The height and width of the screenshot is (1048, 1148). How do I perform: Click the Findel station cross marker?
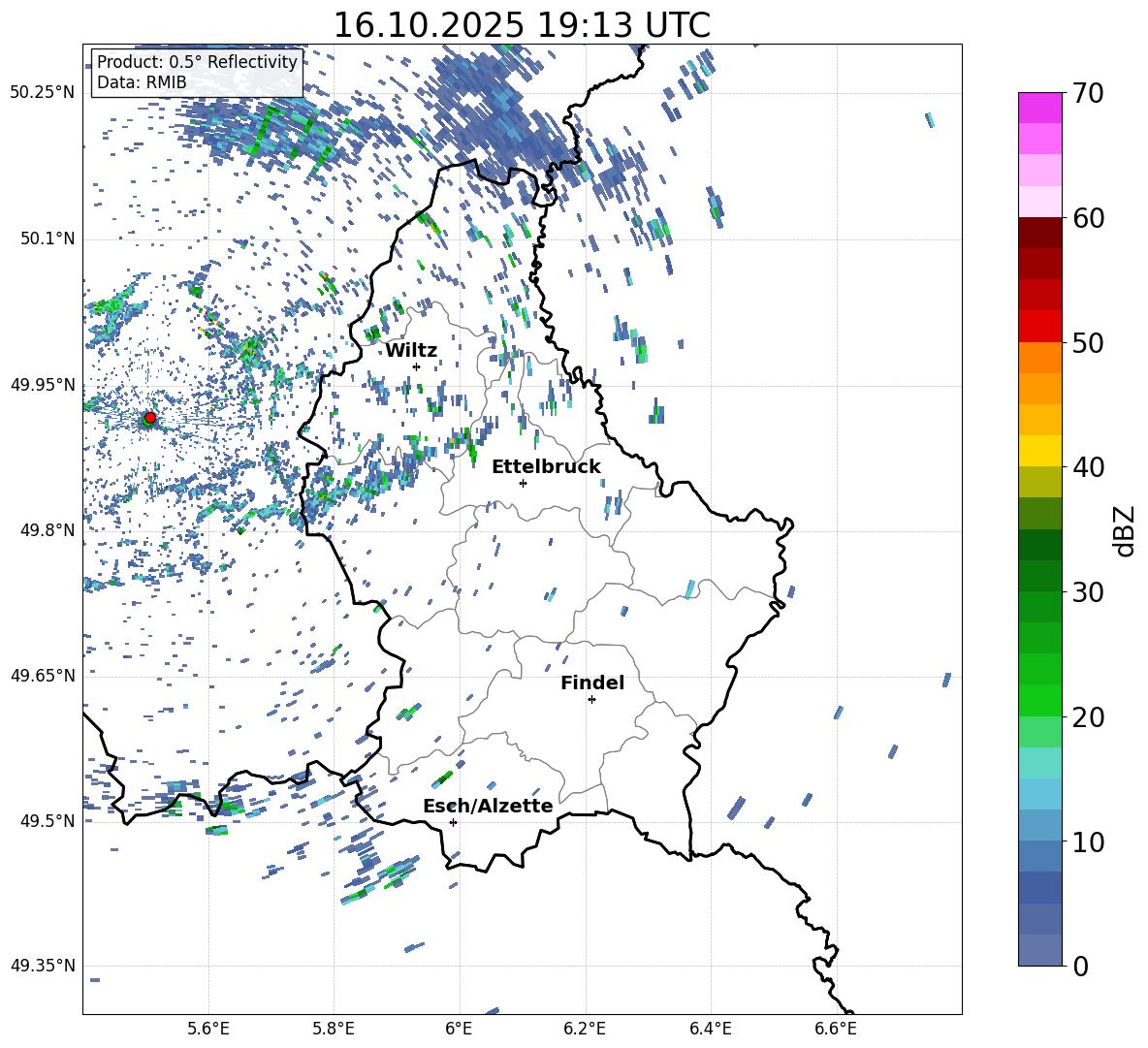[x=591, y=700]
